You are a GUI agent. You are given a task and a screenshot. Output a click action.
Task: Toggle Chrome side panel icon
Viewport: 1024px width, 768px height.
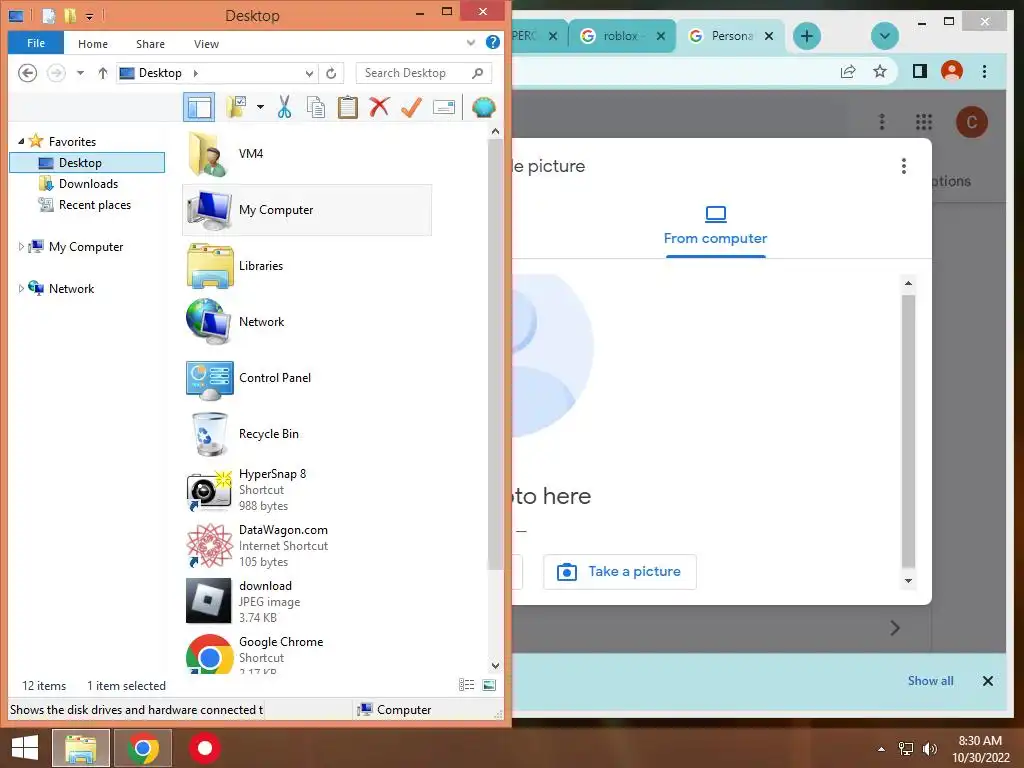920,71
